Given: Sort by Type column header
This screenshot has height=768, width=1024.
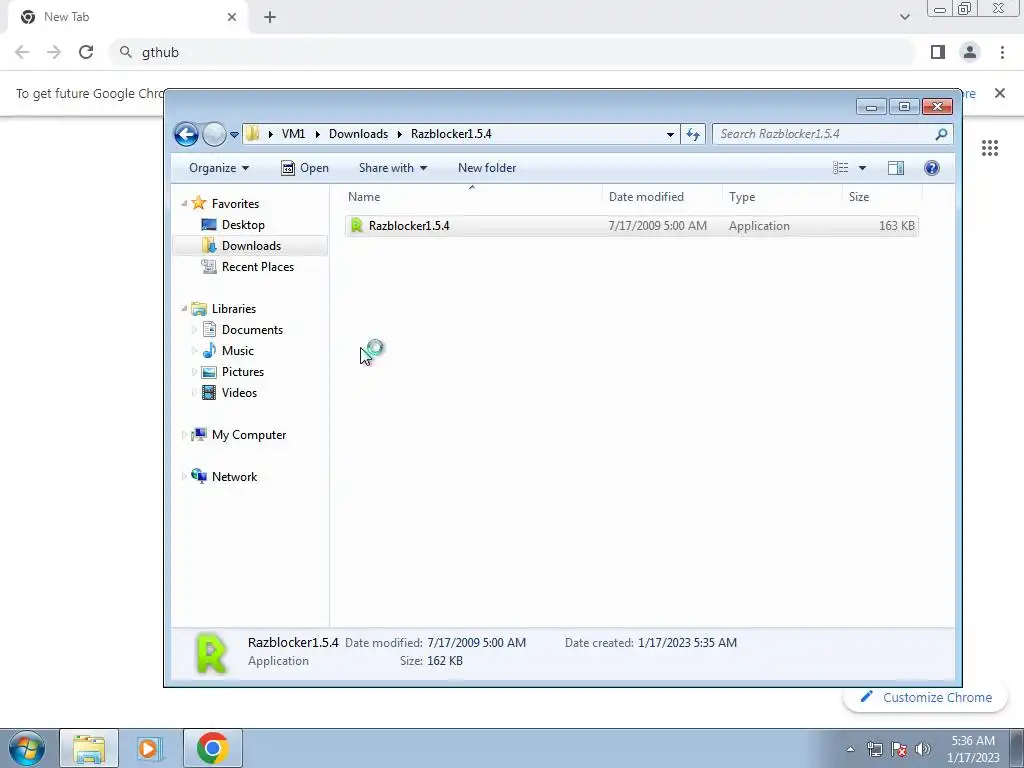Looking at the screenshot, I should click(742, 197).
